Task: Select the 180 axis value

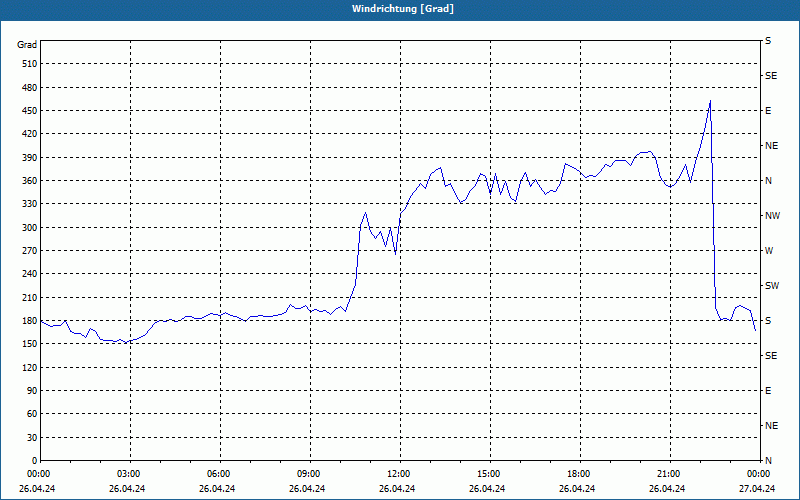Action: point(30,321)
